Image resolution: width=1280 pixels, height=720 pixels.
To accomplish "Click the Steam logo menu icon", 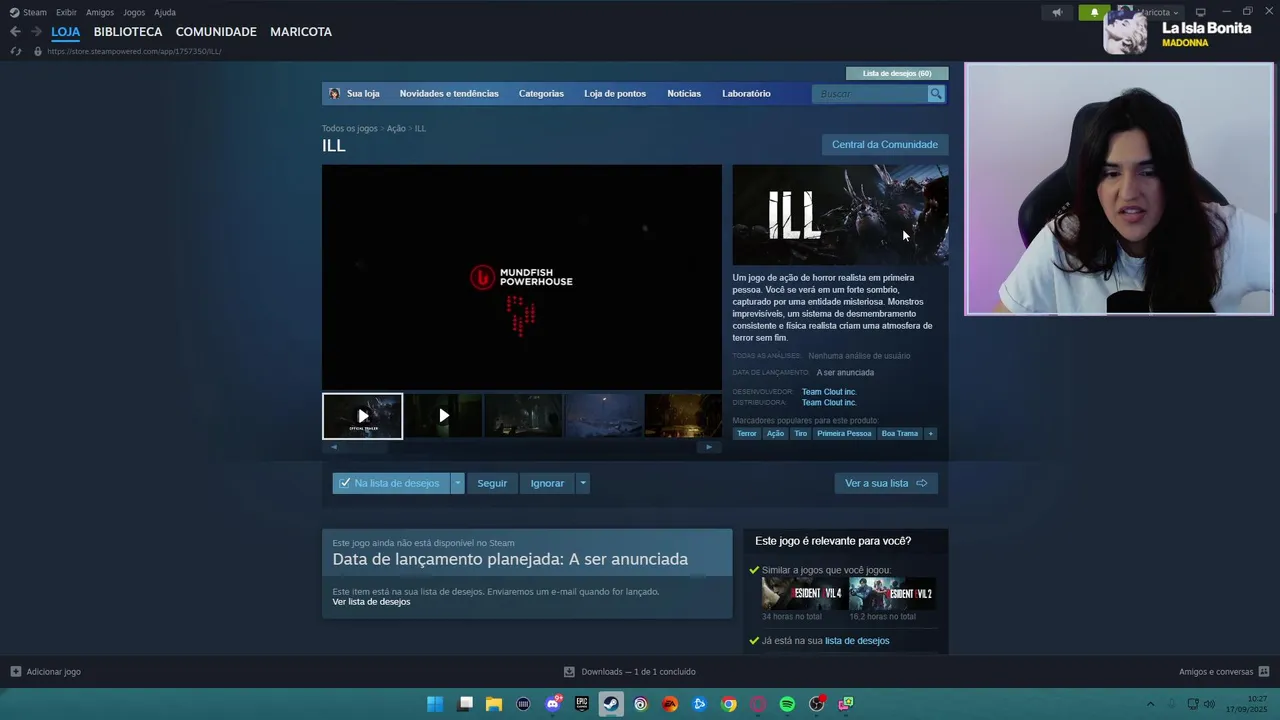I will 14,12.
